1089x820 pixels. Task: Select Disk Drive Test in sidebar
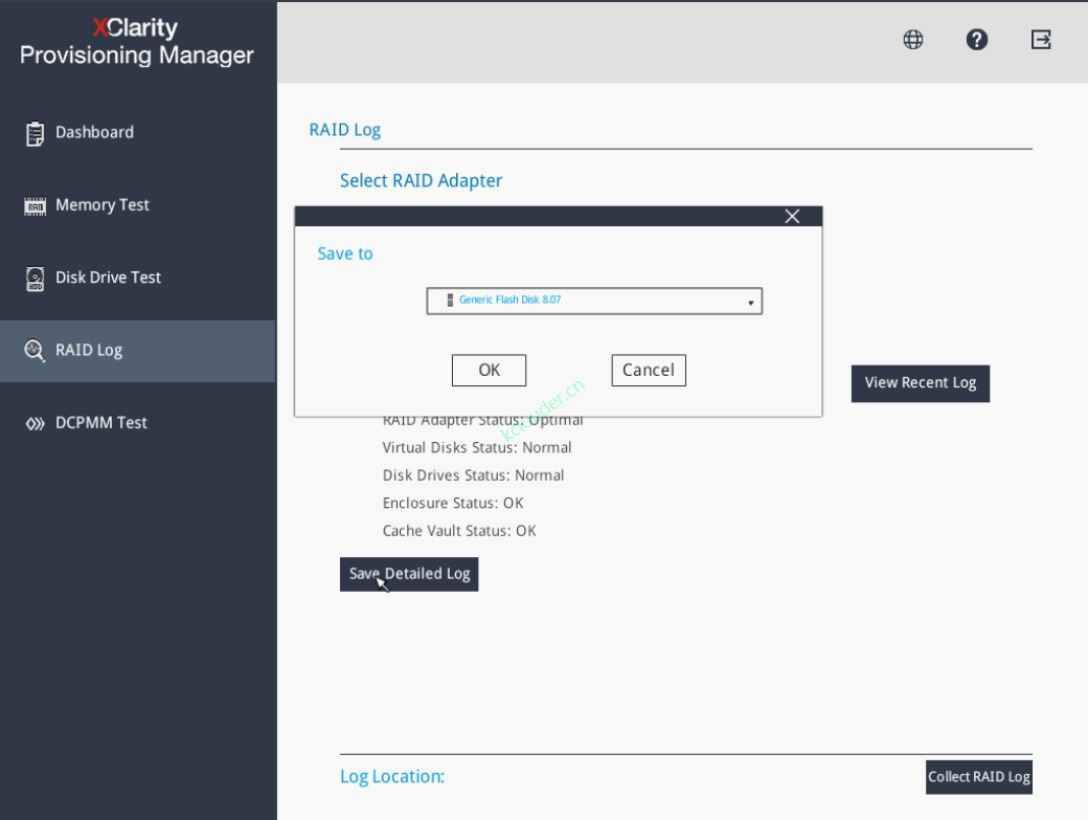pyautogui.click(x=138, y=278)
